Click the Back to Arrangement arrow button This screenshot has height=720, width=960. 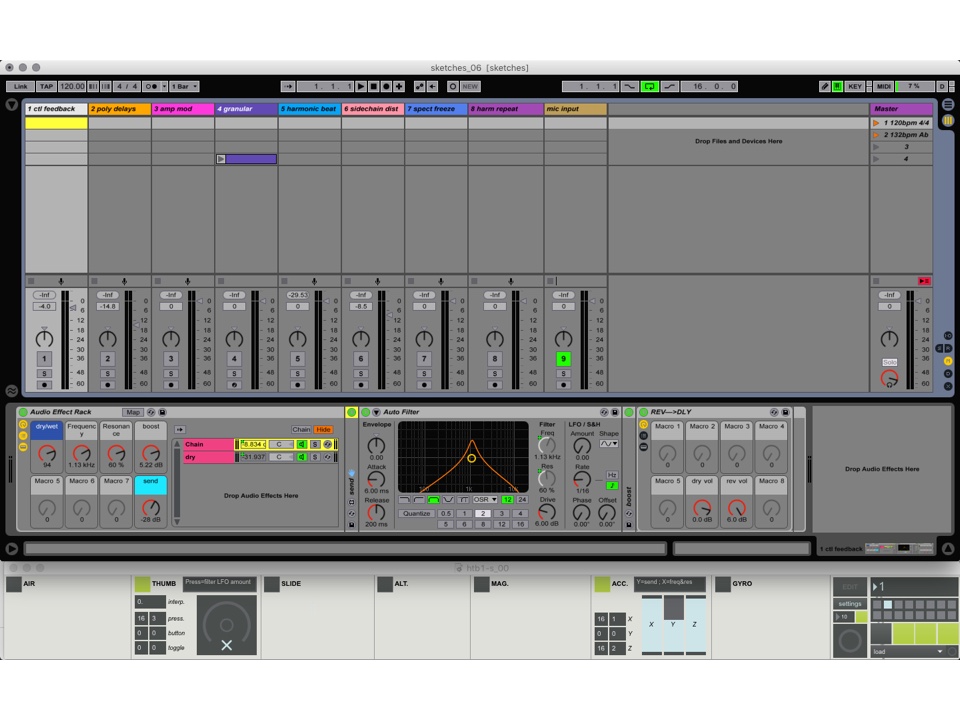[x=433, y=86]
